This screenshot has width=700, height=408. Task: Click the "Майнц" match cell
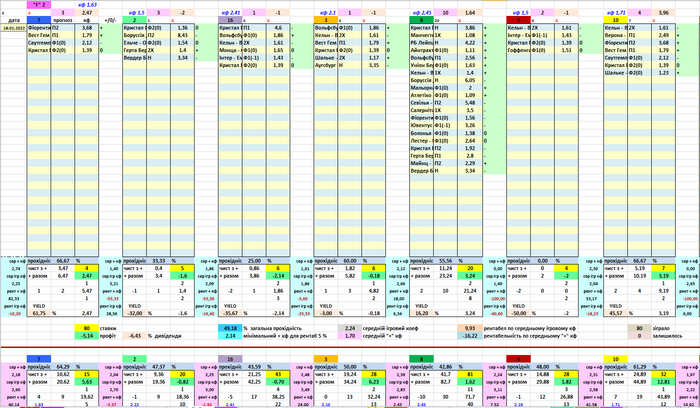(421, 163)
